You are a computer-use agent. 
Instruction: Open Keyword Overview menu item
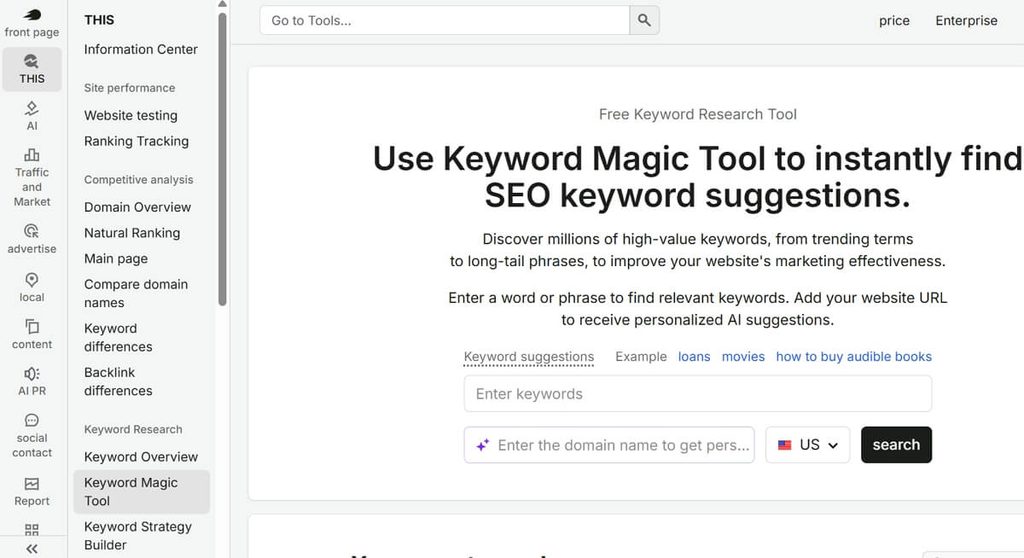click(140, 457)
